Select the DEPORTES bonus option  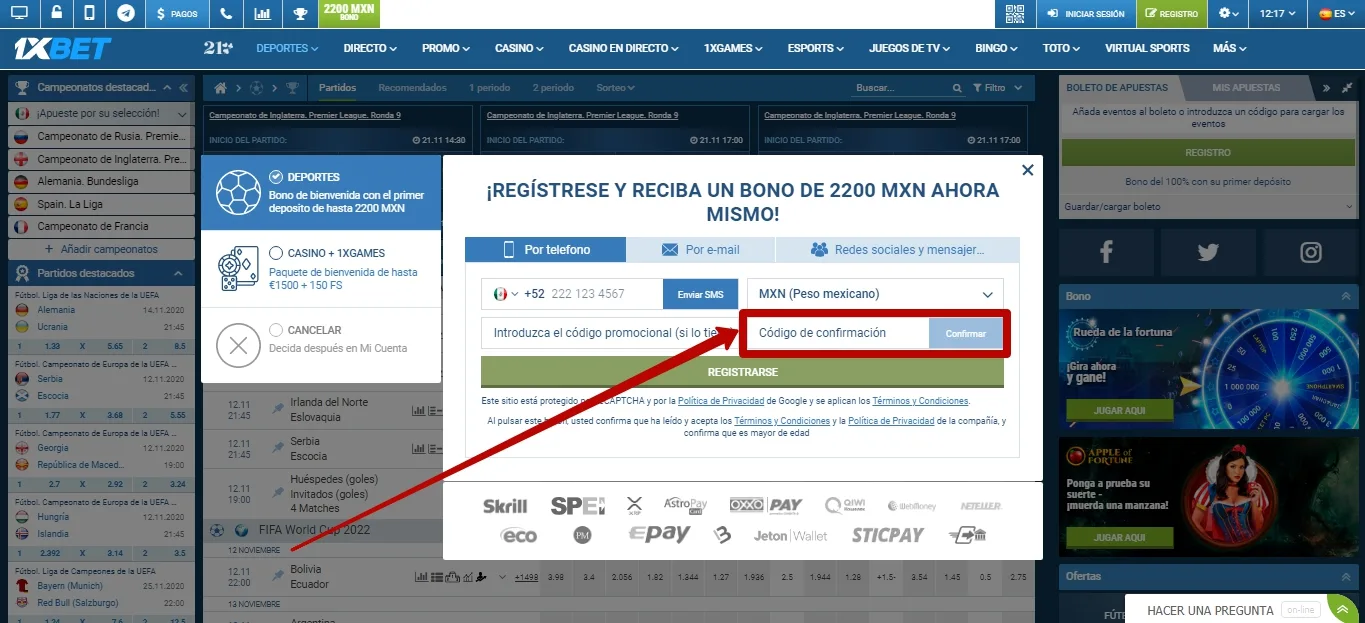coord(321,193)
